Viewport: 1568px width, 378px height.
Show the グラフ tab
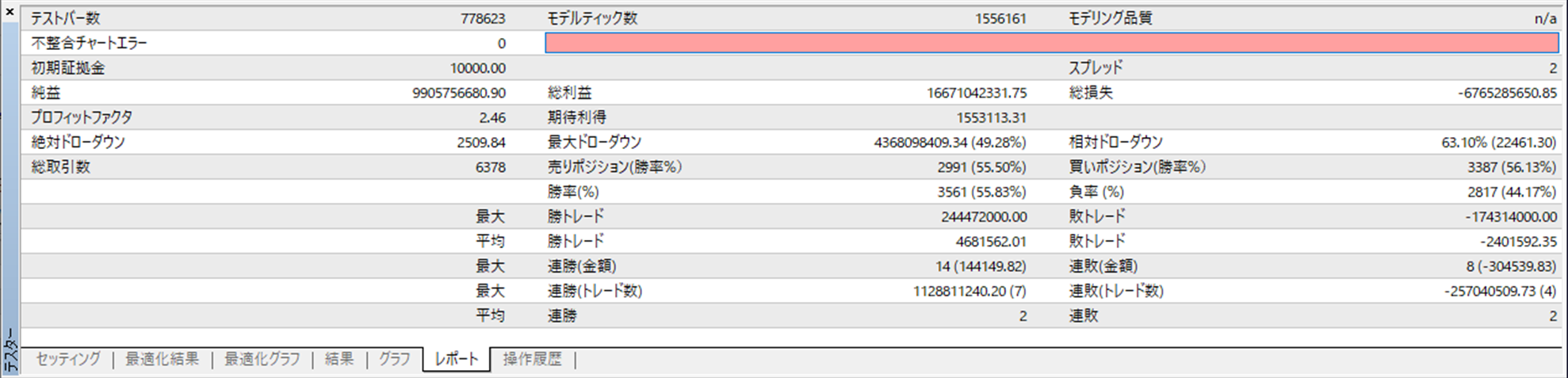click(394, 359)
